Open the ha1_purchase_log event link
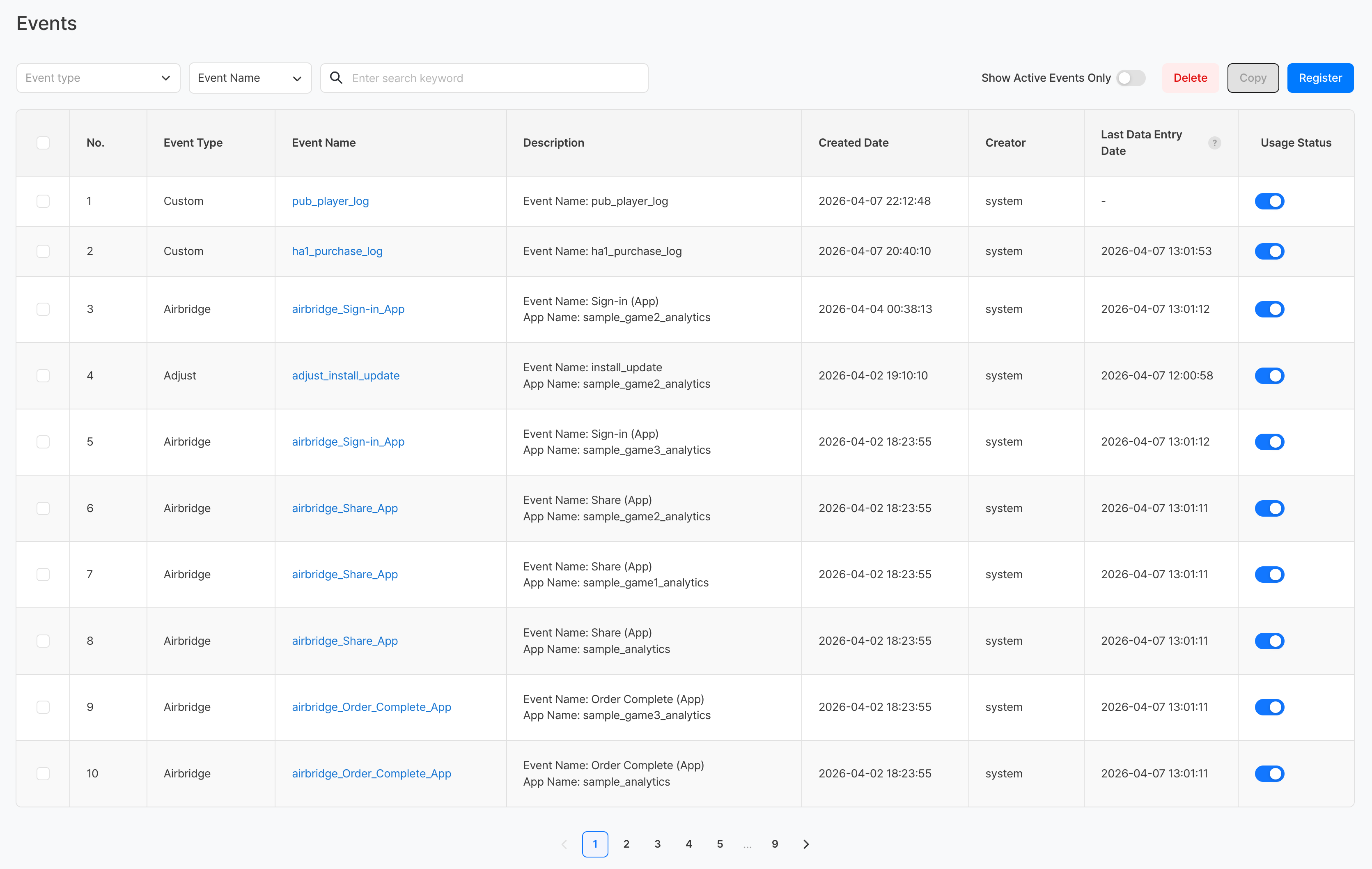Image resolution: width=1372 pixels, height=869 pixels. [337, 251]
